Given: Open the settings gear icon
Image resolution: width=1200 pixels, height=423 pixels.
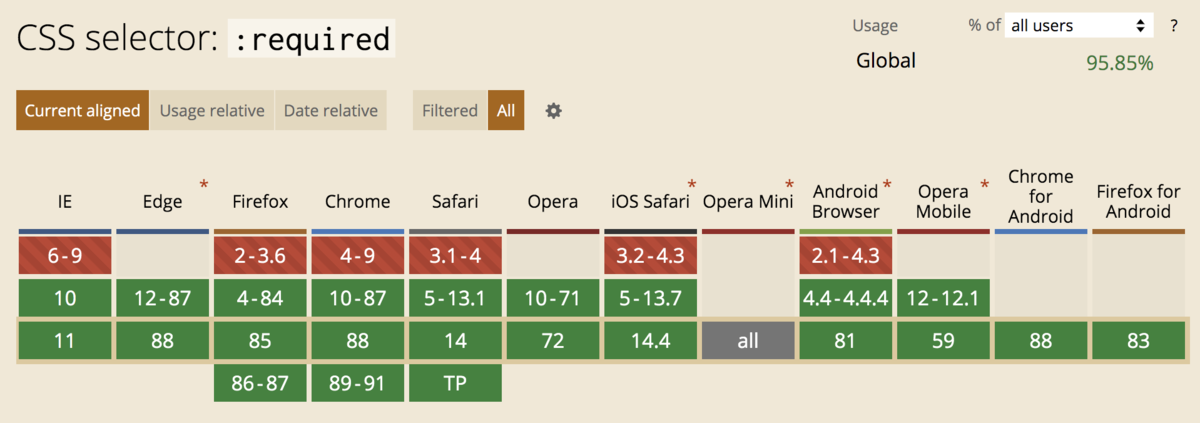Looking at the screenshot, I should 553,111.
